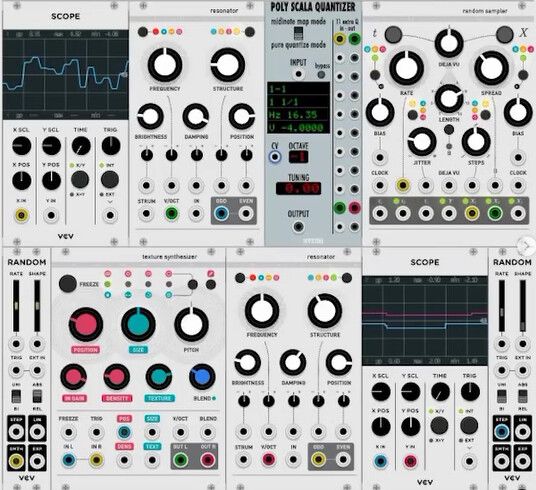Screen dimensions: 536x490
Task: Click the blue STEP output jack on right Random module
Action: pyautogui.click(x=501, y=432)
